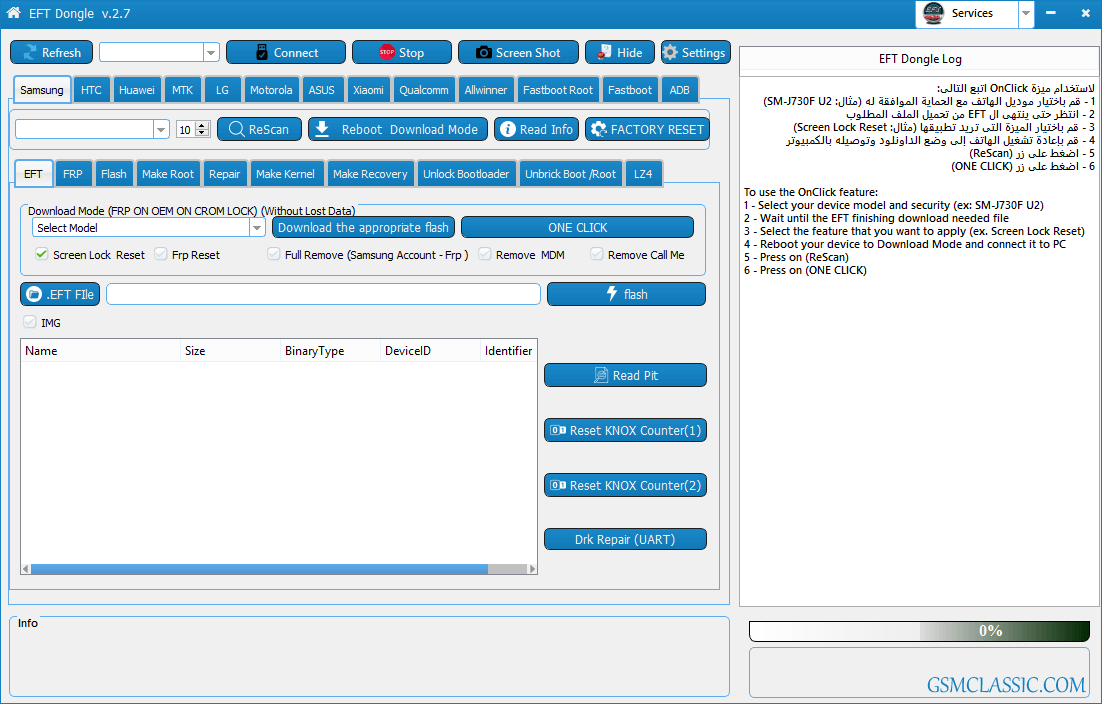Click the Refresh button
Screen dimensions: 1102x704
pos(51,53)
